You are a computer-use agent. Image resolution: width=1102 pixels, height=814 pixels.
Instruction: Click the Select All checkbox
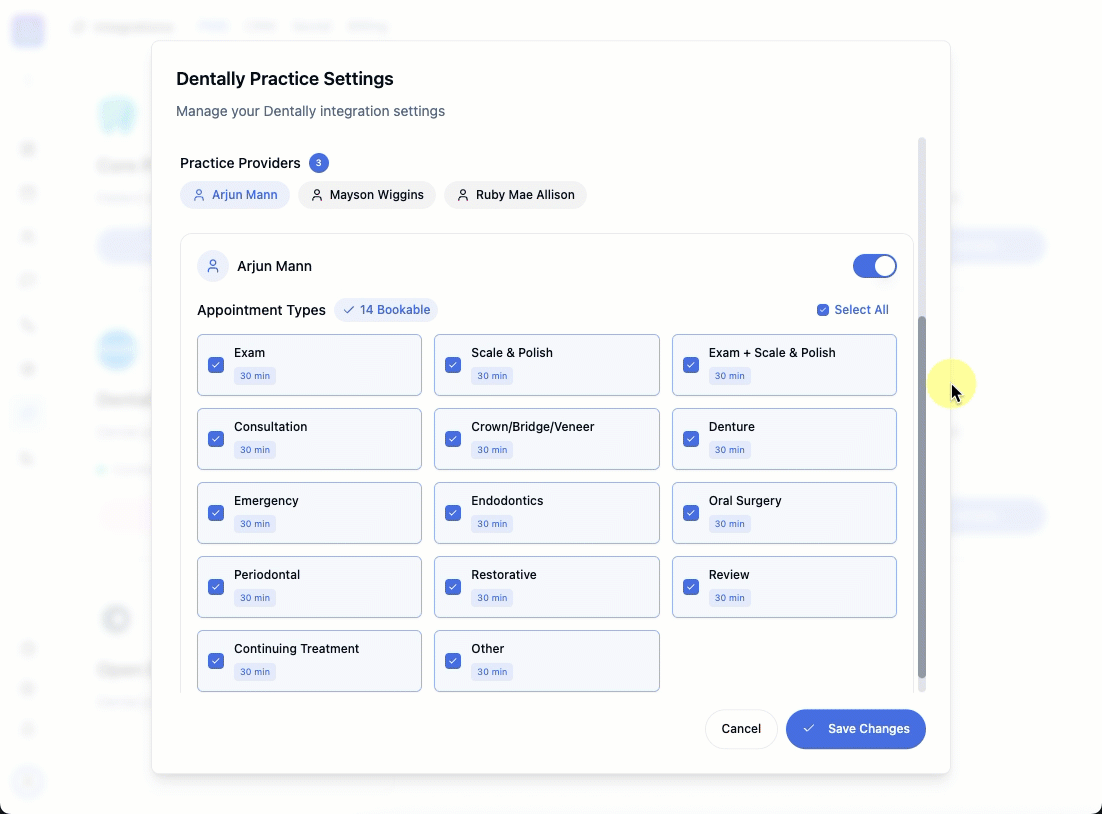[x=823, y=309]
